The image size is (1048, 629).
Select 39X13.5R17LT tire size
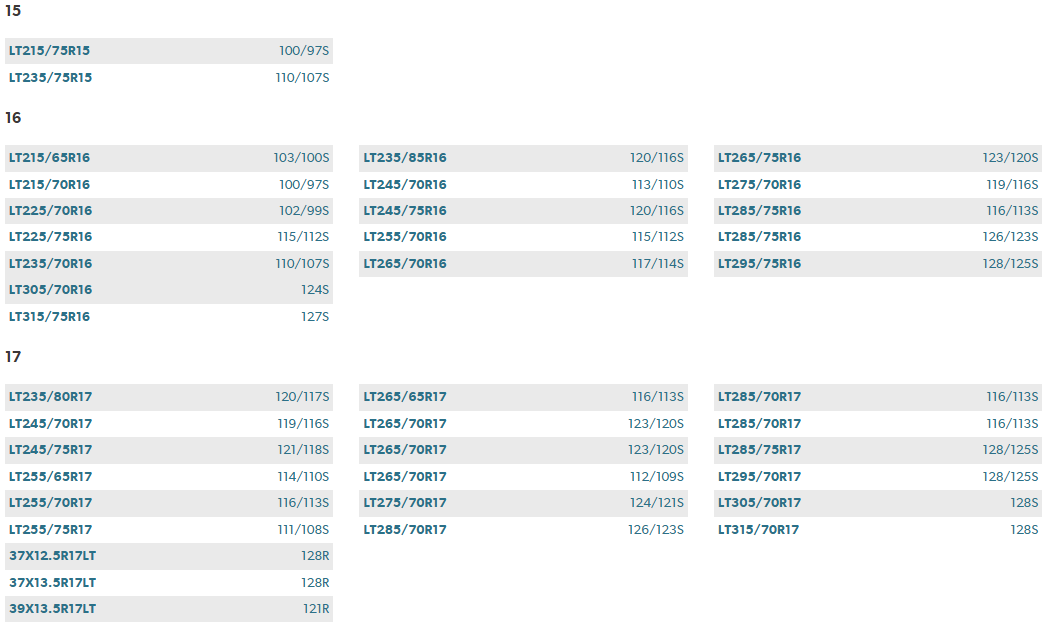coord(52,609)
